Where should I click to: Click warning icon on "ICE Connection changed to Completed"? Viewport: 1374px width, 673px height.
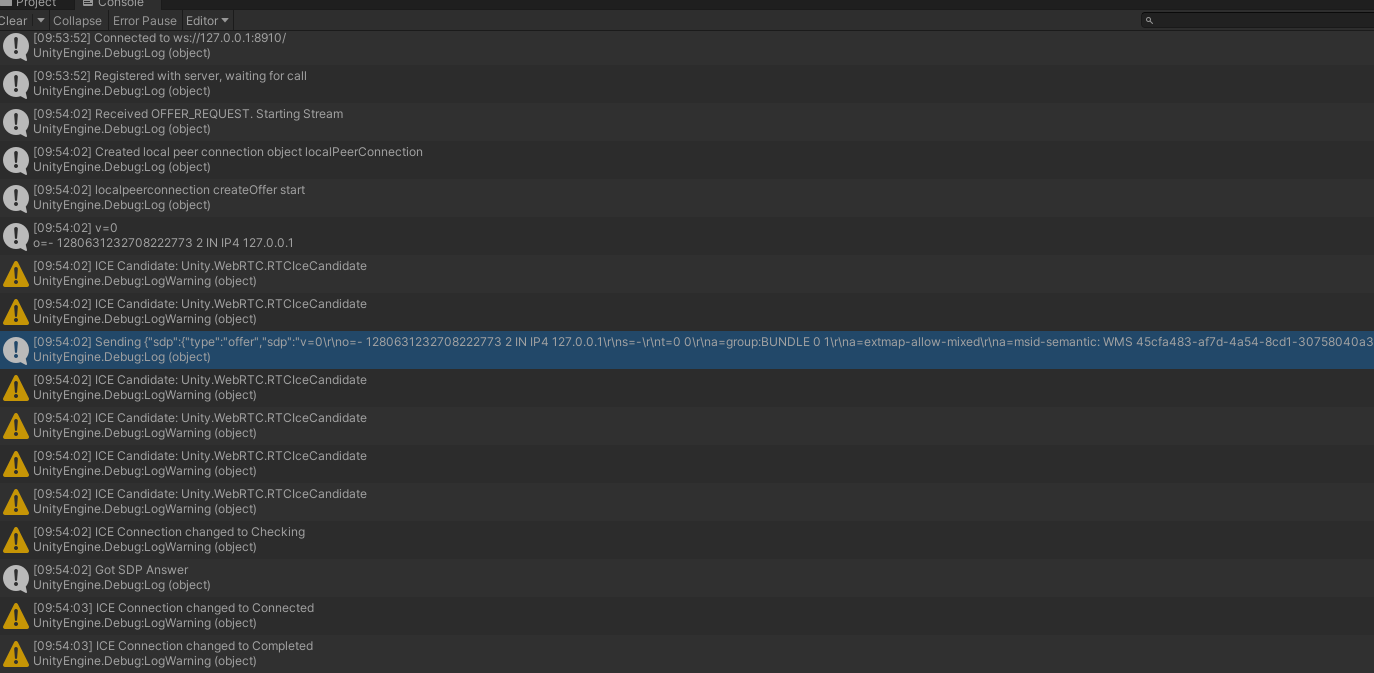click(x=16, y=653)
